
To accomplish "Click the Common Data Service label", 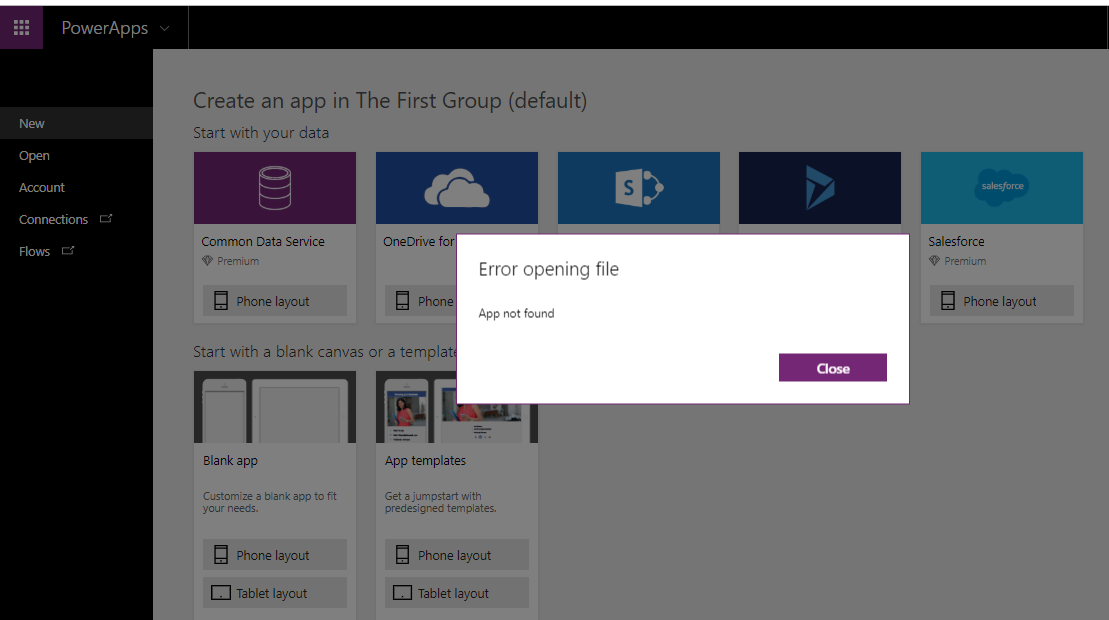I will 263,241.
